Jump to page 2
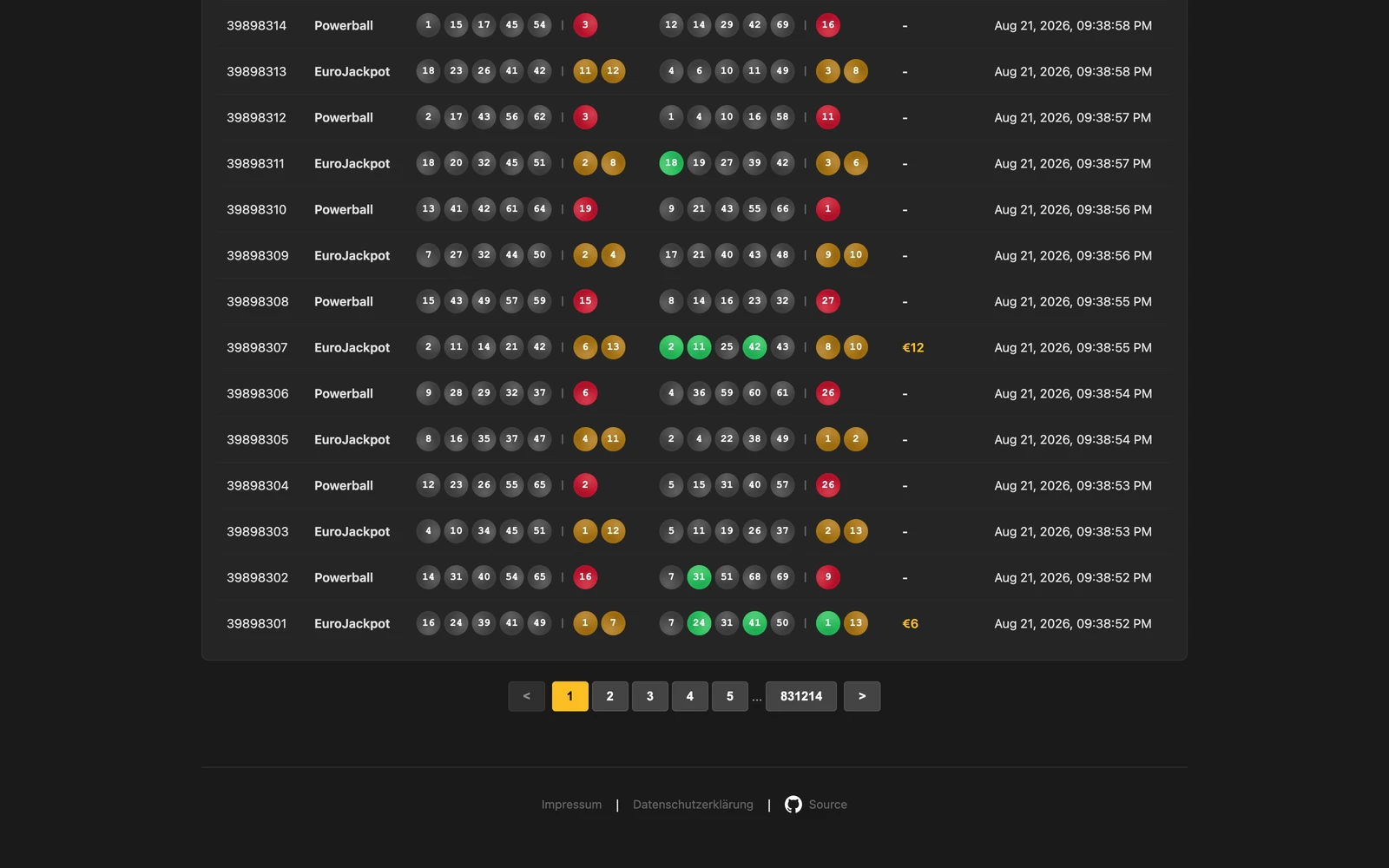 point(610,696)
